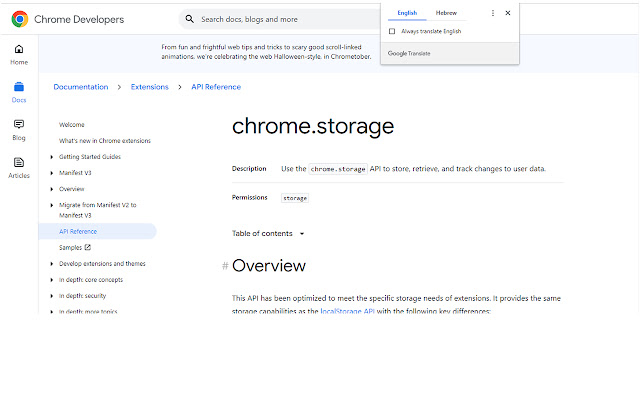Click the chrome.storage page heading
Viewport: 640px width, 400px height.
tap(313, 126)
